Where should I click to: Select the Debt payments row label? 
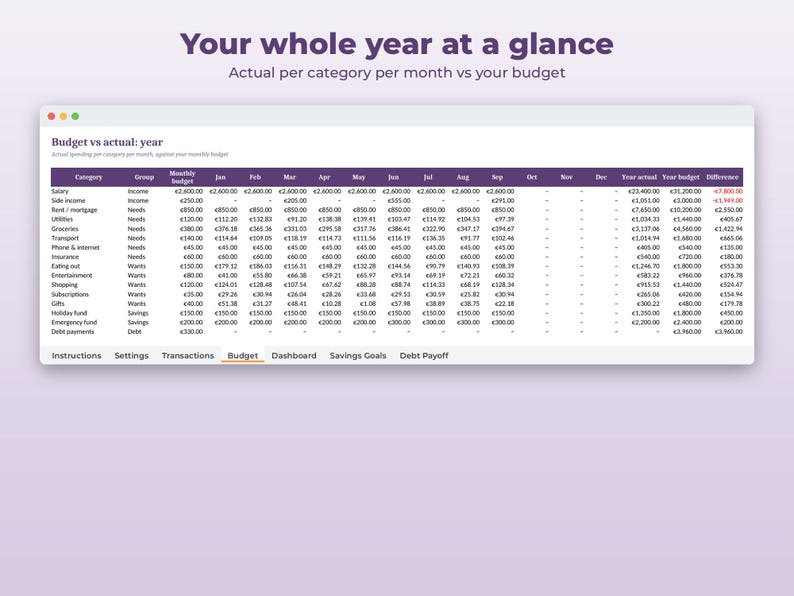click(x=72, y=332)
